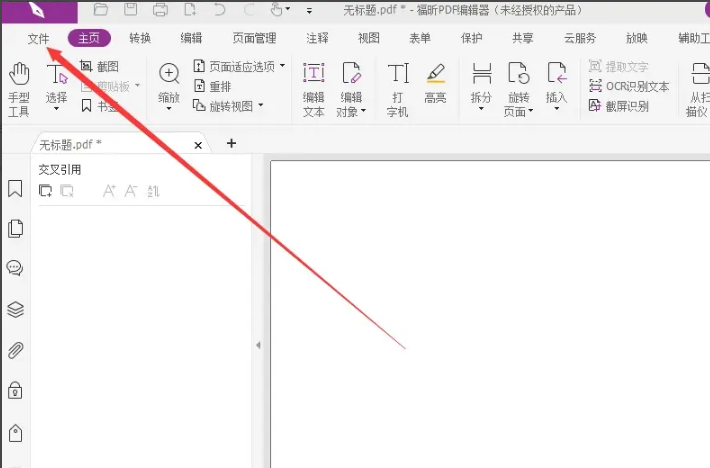Click the Edit Text (编辑文本) tool
This screenshot has width=710, height=468.
tap(314, 88)
